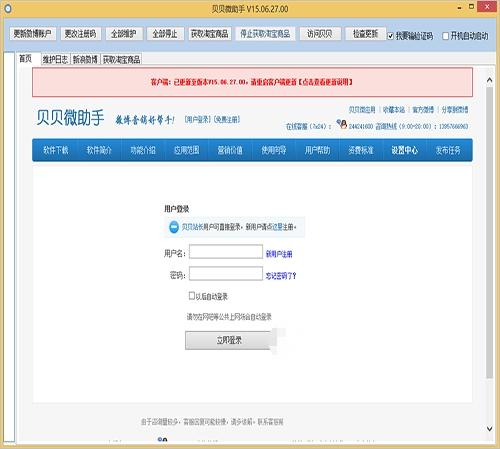500x449 pixels.
Task: Open the 新浪微博 tab
Action: point(85,59)
